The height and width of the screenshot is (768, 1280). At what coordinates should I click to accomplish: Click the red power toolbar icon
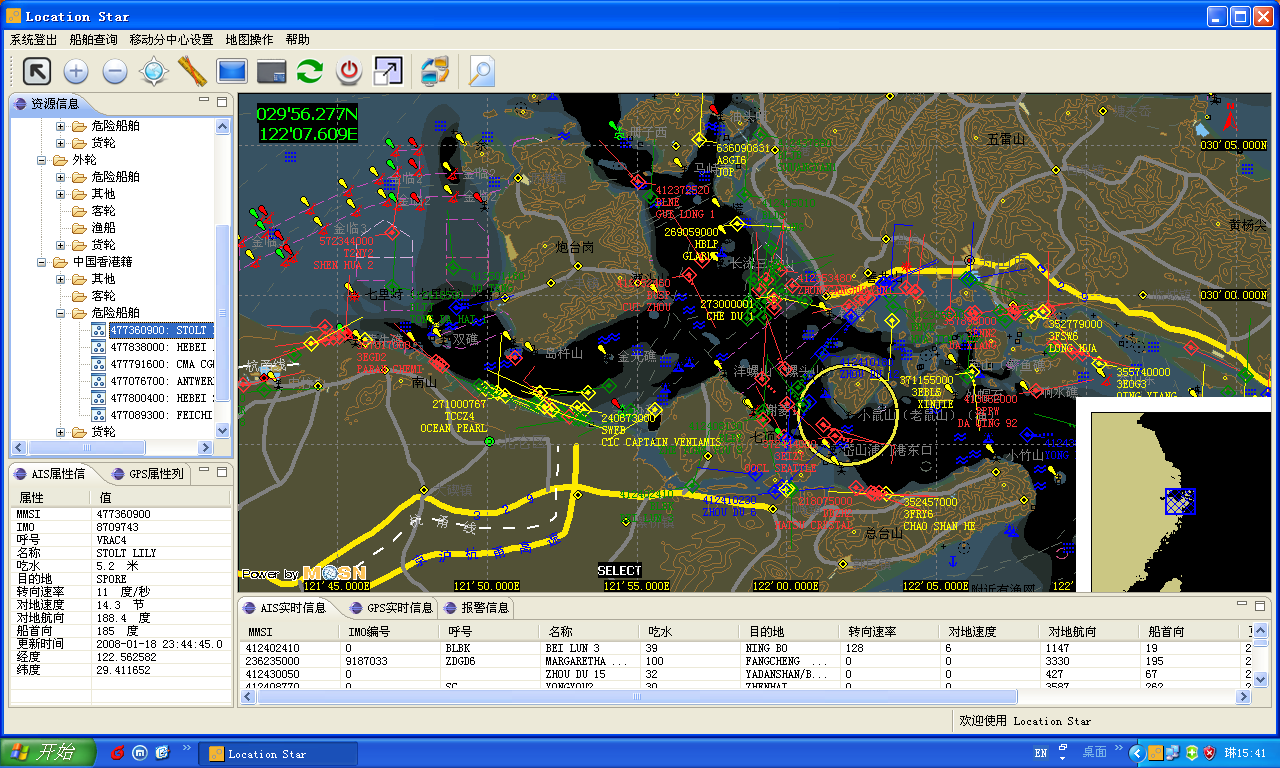349,71
